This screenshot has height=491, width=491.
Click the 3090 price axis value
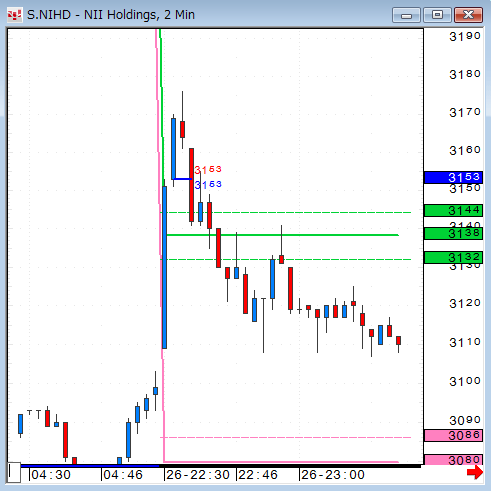(x=465, y=420)
